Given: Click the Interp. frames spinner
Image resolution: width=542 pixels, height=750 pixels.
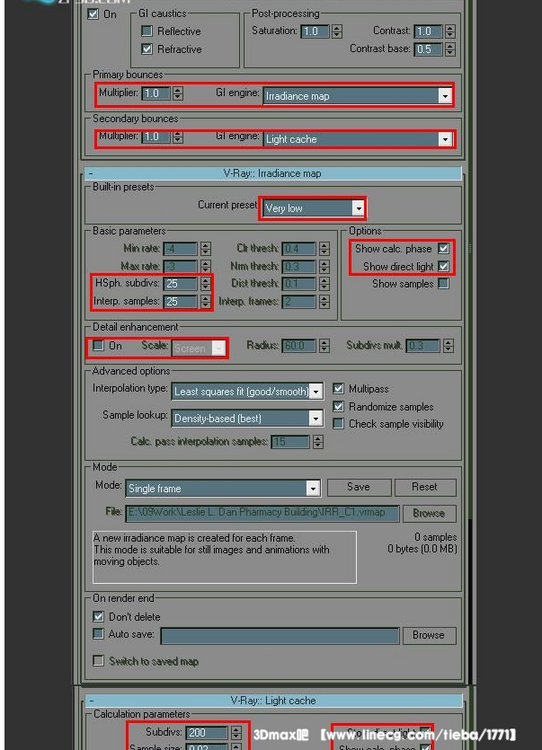Looking at the screenshot, I should click(324, 301).
